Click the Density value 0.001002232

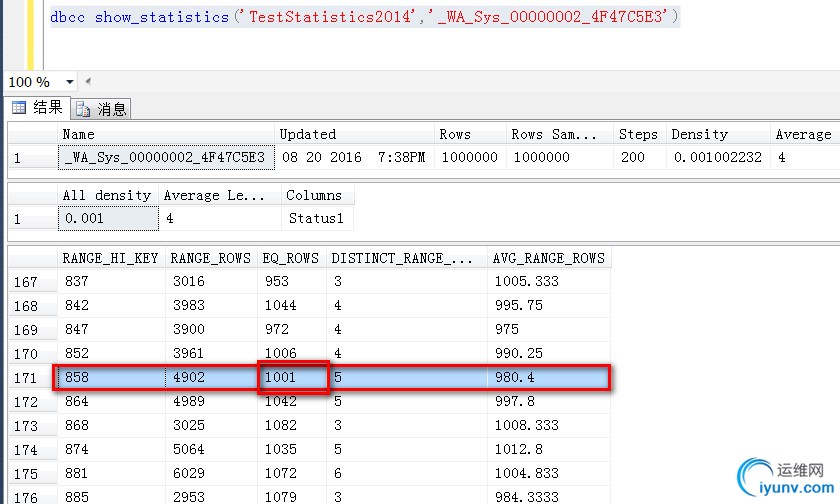tap(718, 157)
